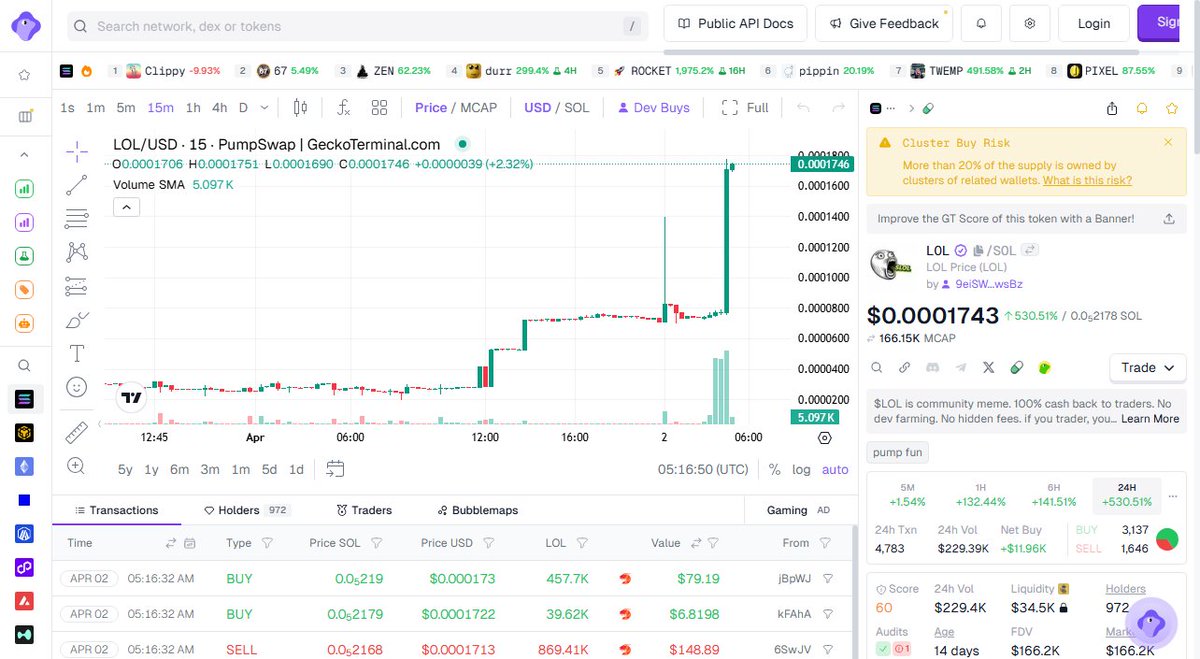Open the settings gear in header
This screenshot has width=1200, height=659.
pyautogui.click(x=1029, y=23)
